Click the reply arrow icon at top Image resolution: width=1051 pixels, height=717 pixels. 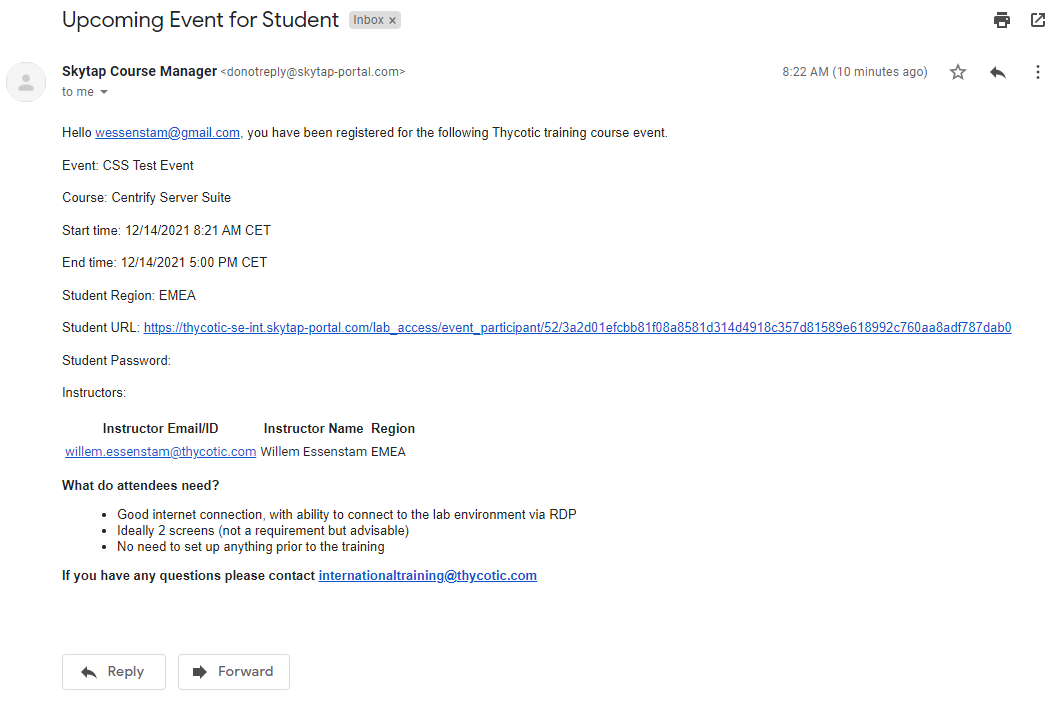[997, 72]
